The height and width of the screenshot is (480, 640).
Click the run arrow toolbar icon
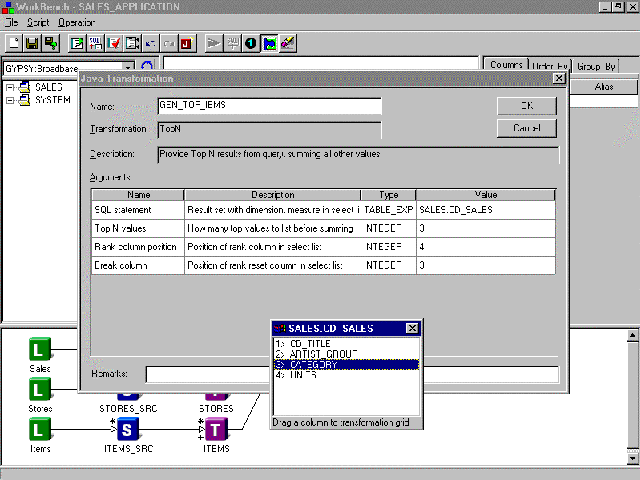(x=214, y=43)
